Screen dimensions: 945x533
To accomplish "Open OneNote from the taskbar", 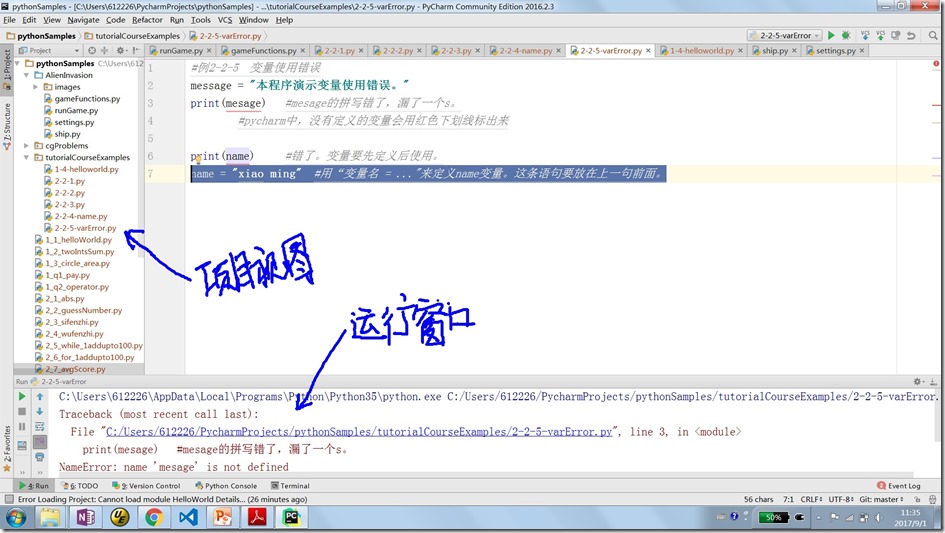I will coord(86,517).
